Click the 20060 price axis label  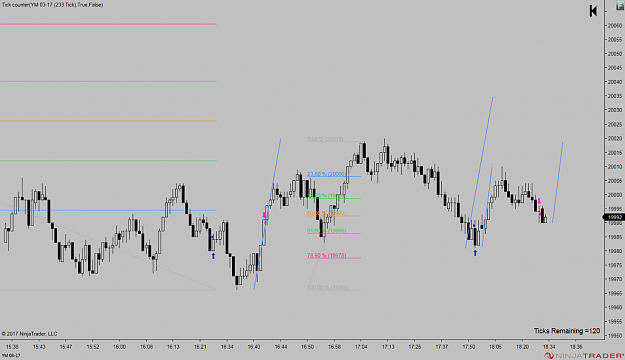tap(615, 26)
